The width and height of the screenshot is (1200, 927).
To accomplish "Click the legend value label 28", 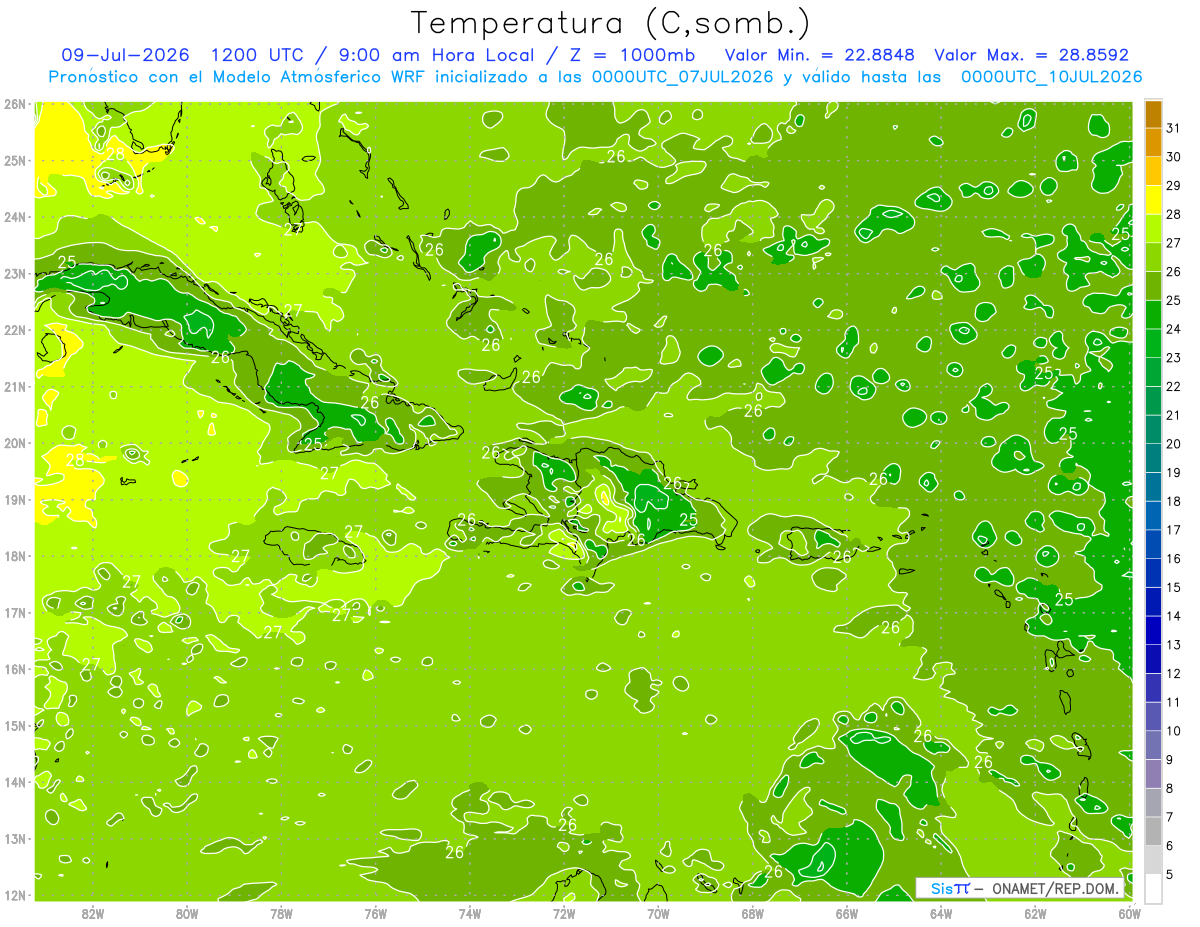I will tap(1174, 214).
